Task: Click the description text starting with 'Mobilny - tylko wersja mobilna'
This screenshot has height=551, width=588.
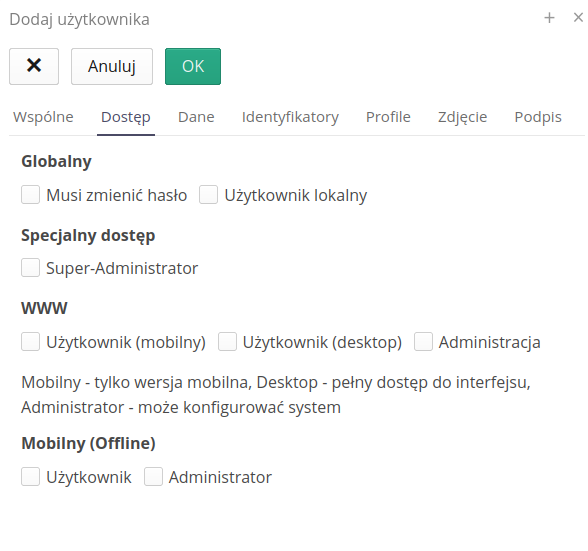Action: click(276, 395)
